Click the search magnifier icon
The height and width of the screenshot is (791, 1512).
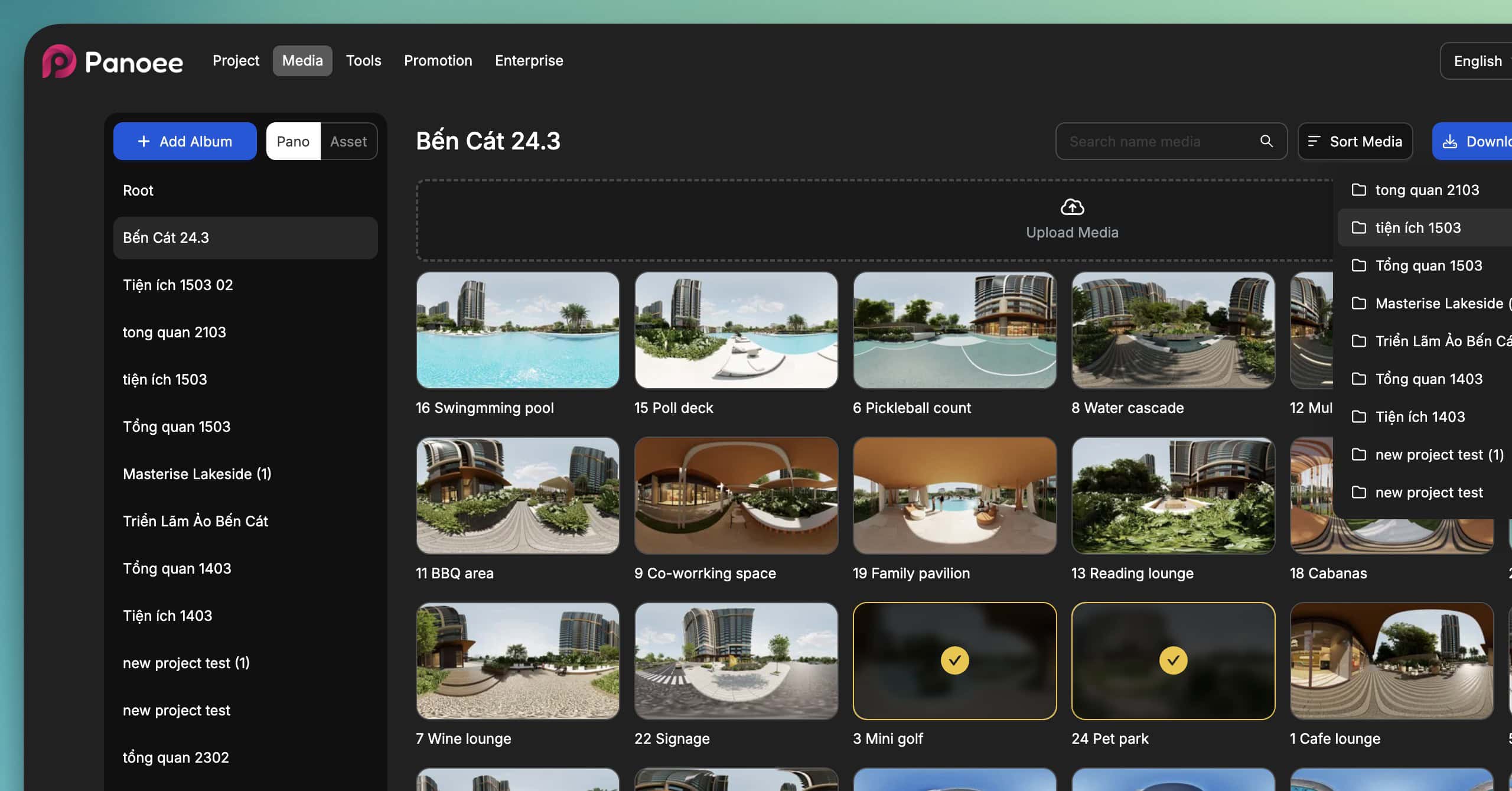coord(1266,141)
